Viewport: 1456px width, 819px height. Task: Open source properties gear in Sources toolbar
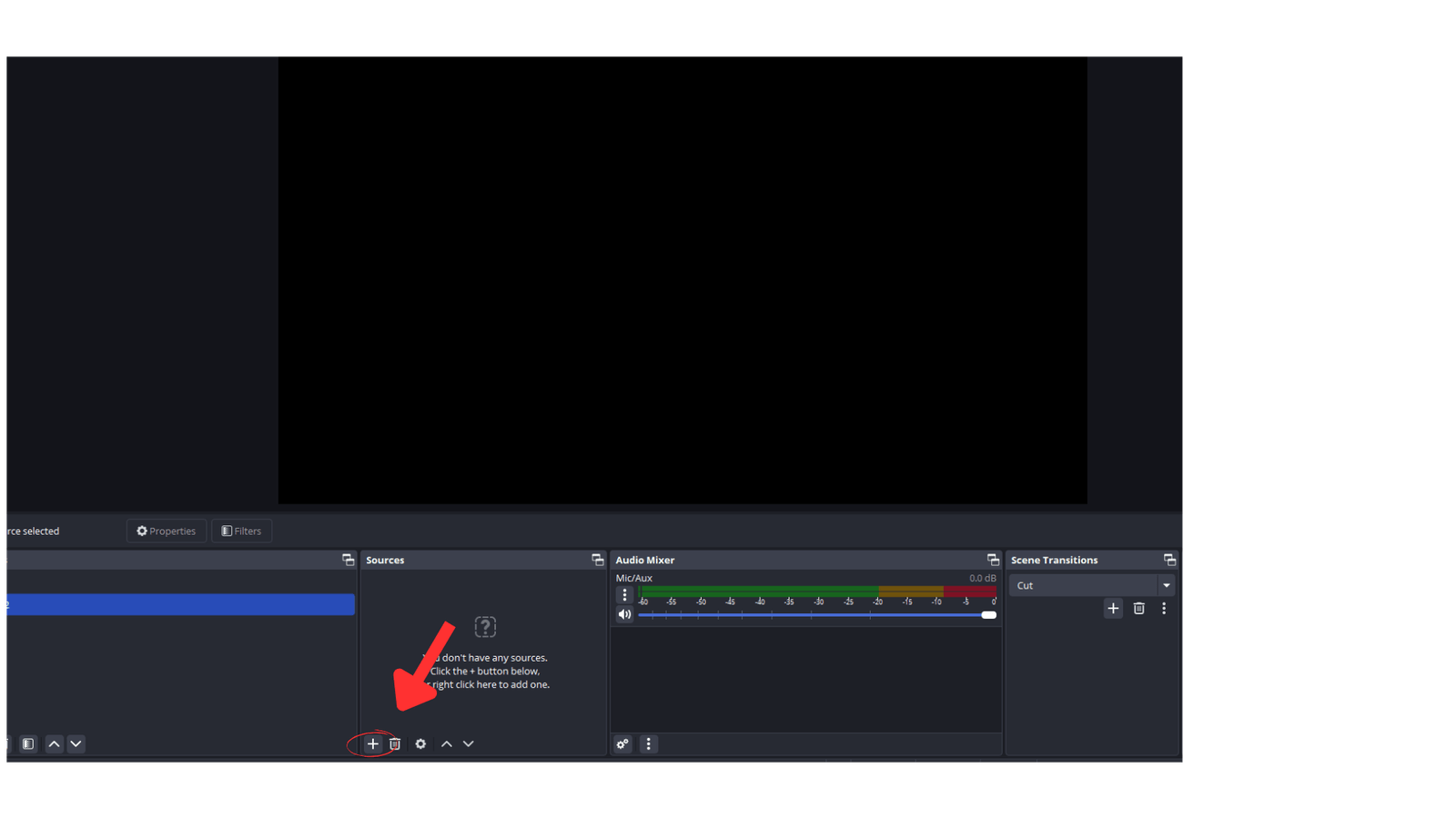420,743
